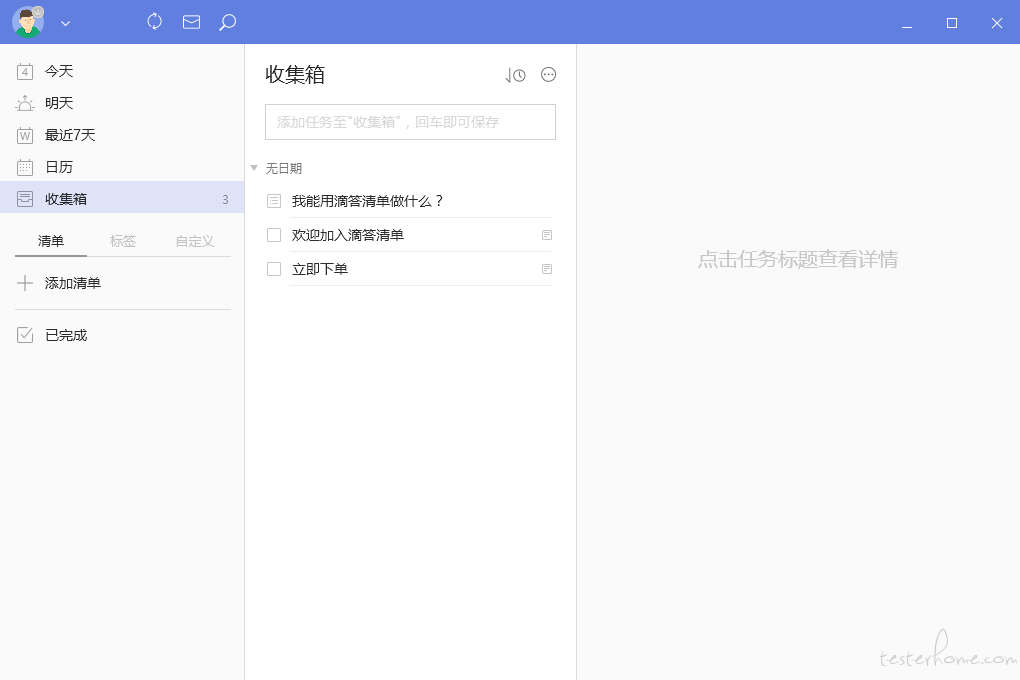Open the 日历 calendar view

(x=59, y=167)
